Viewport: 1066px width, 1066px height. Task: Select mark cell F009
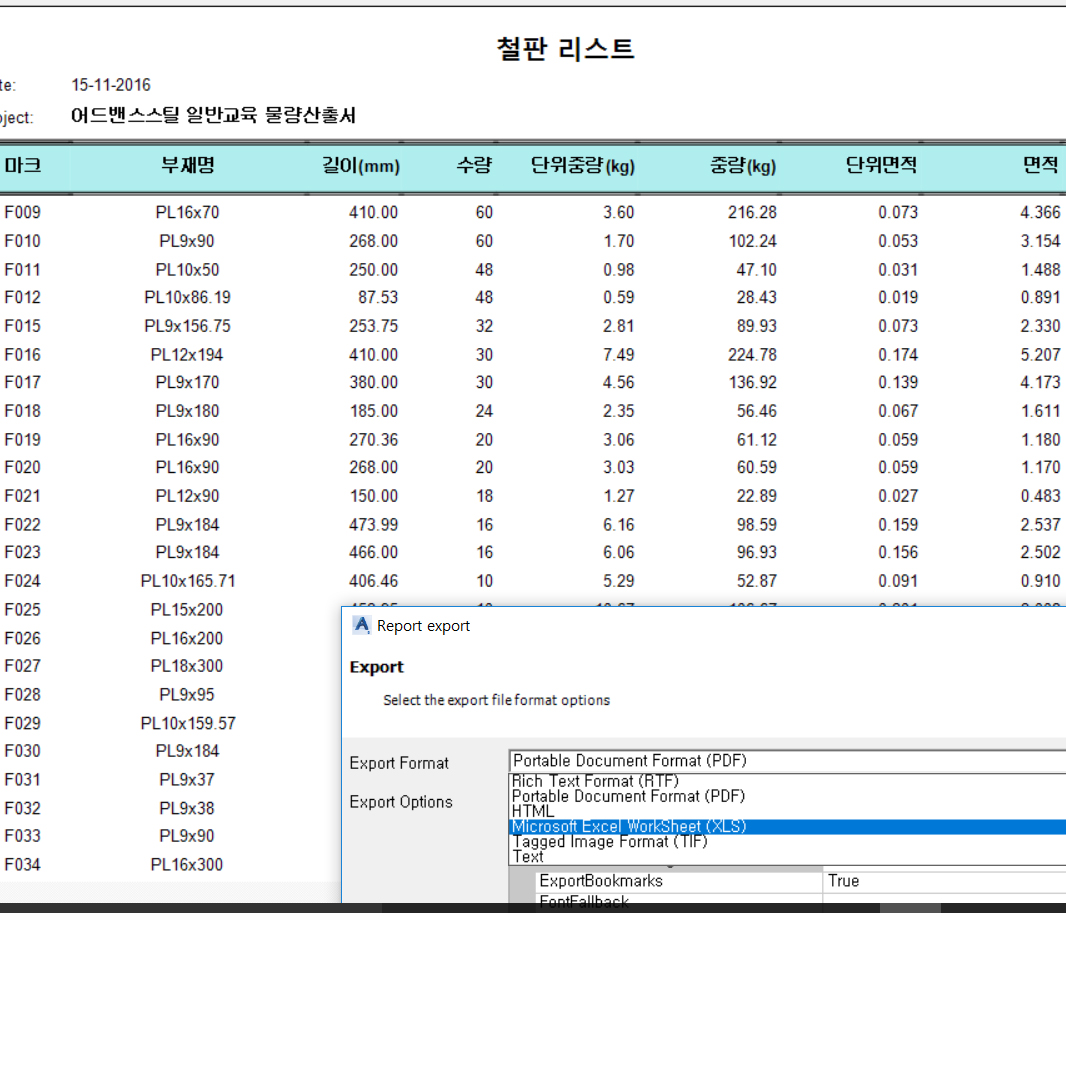click(x=22, y=213)
